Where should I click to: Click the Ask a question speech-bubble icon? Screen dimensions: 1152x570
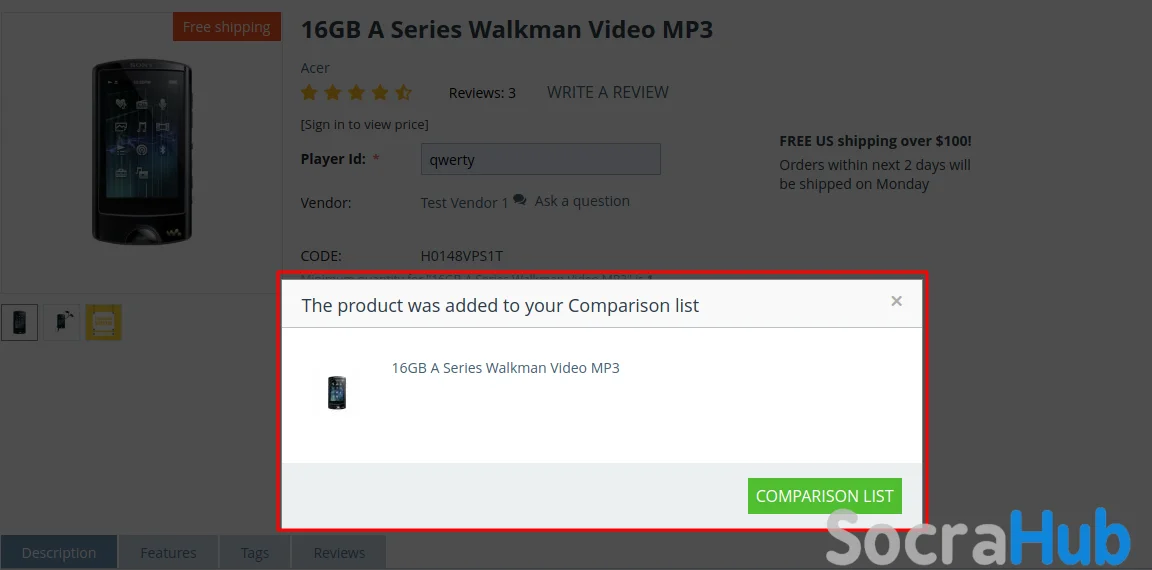[x=519, y=200]
